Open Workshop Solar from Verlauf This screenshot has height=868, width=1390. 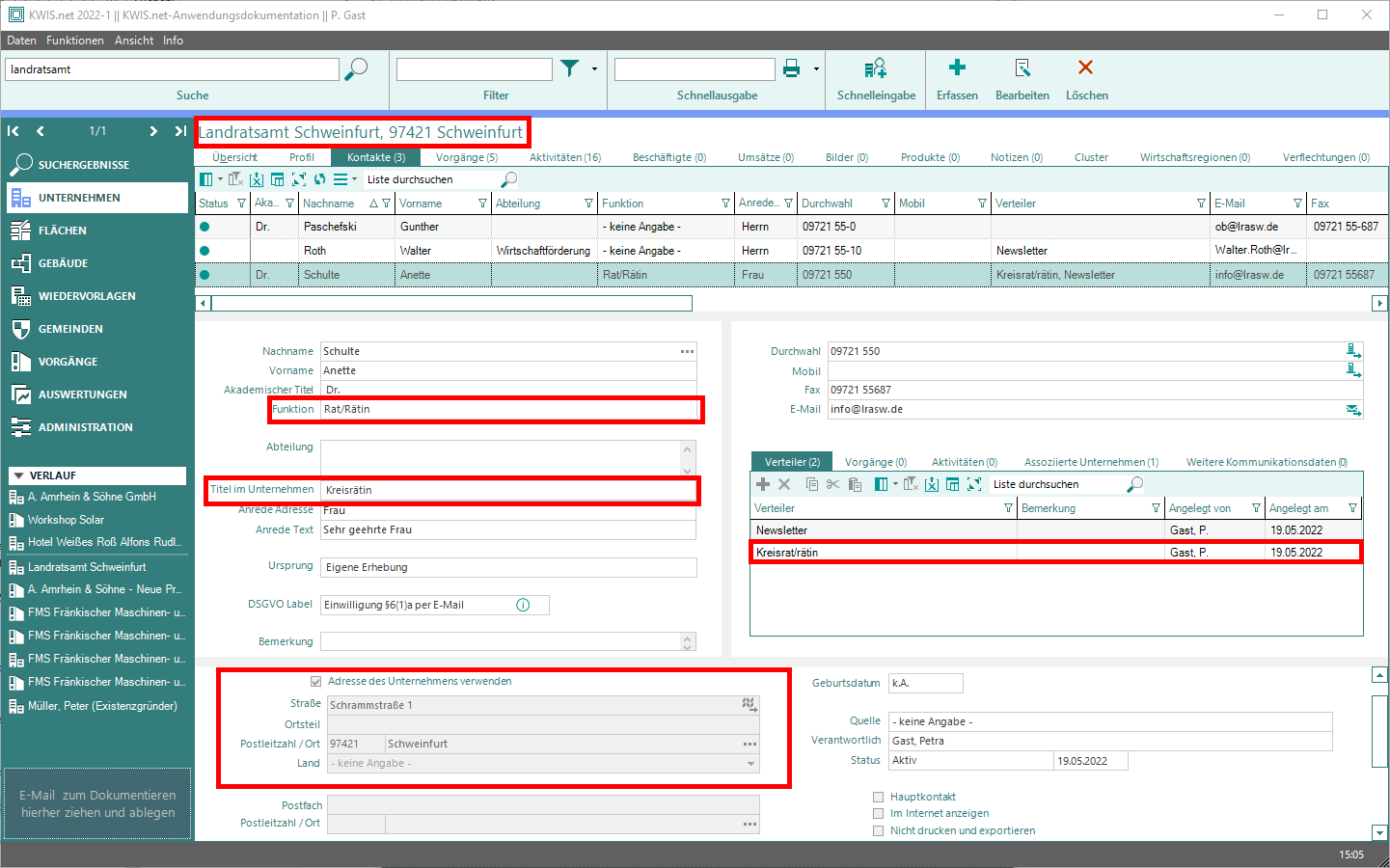66,520
